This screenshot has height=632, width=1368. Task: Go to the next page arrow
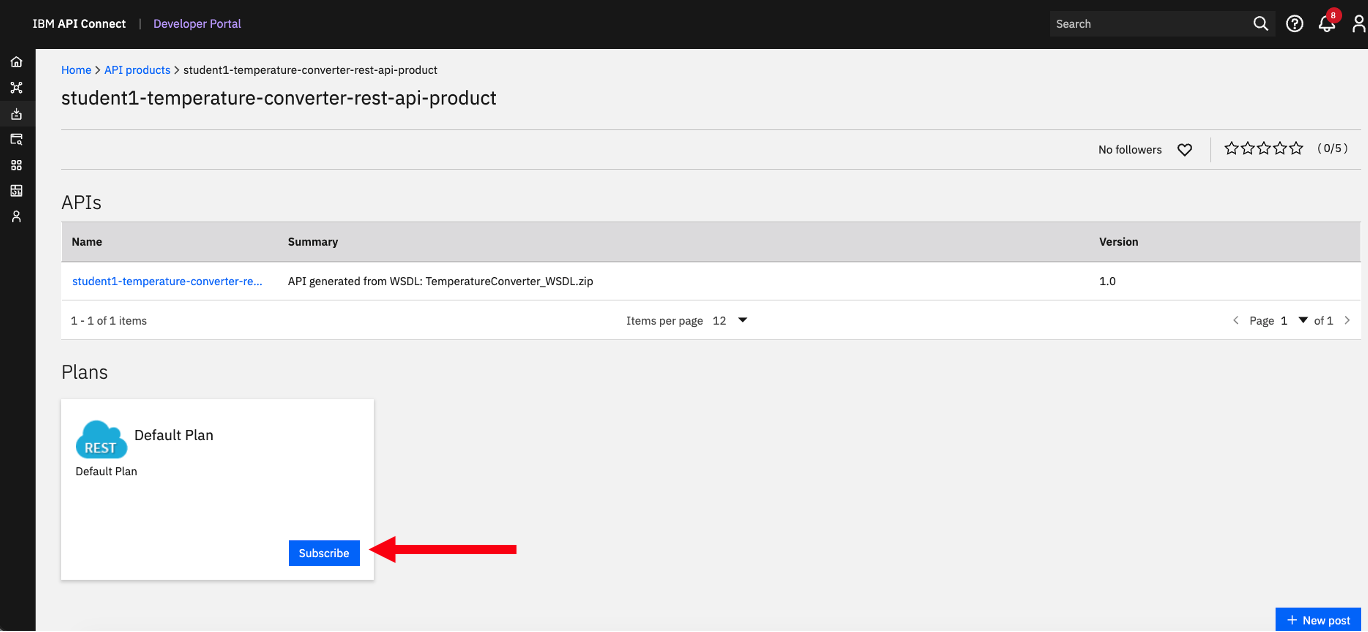pyautogui.click(x=1347, y=321)
